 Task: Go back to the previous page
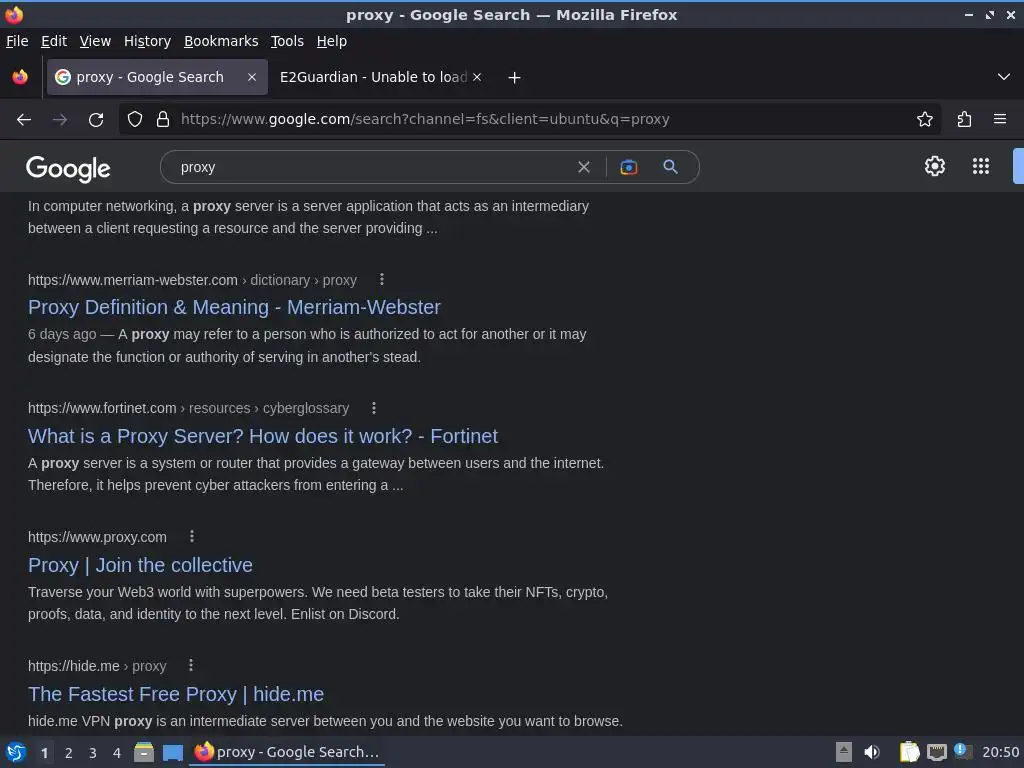pos(24,120)
